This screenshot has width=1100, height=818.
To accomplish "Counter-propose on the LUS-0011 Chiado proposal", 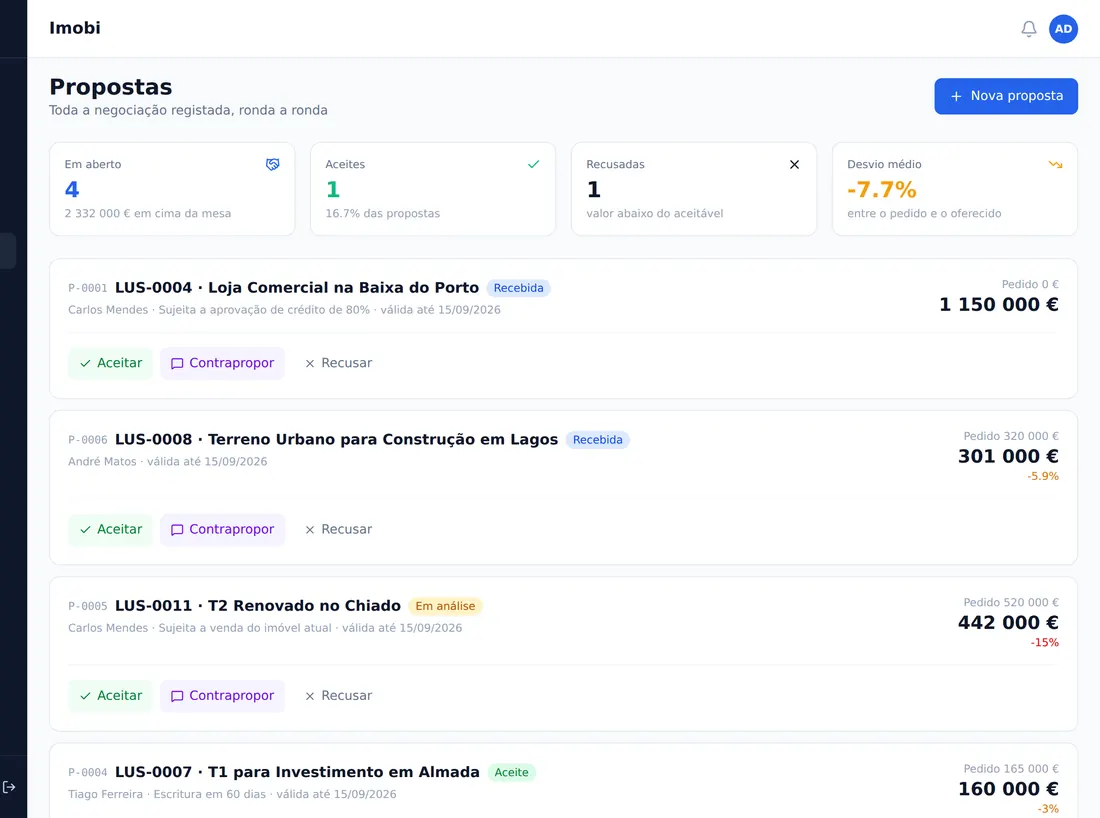I will point(222,696).
